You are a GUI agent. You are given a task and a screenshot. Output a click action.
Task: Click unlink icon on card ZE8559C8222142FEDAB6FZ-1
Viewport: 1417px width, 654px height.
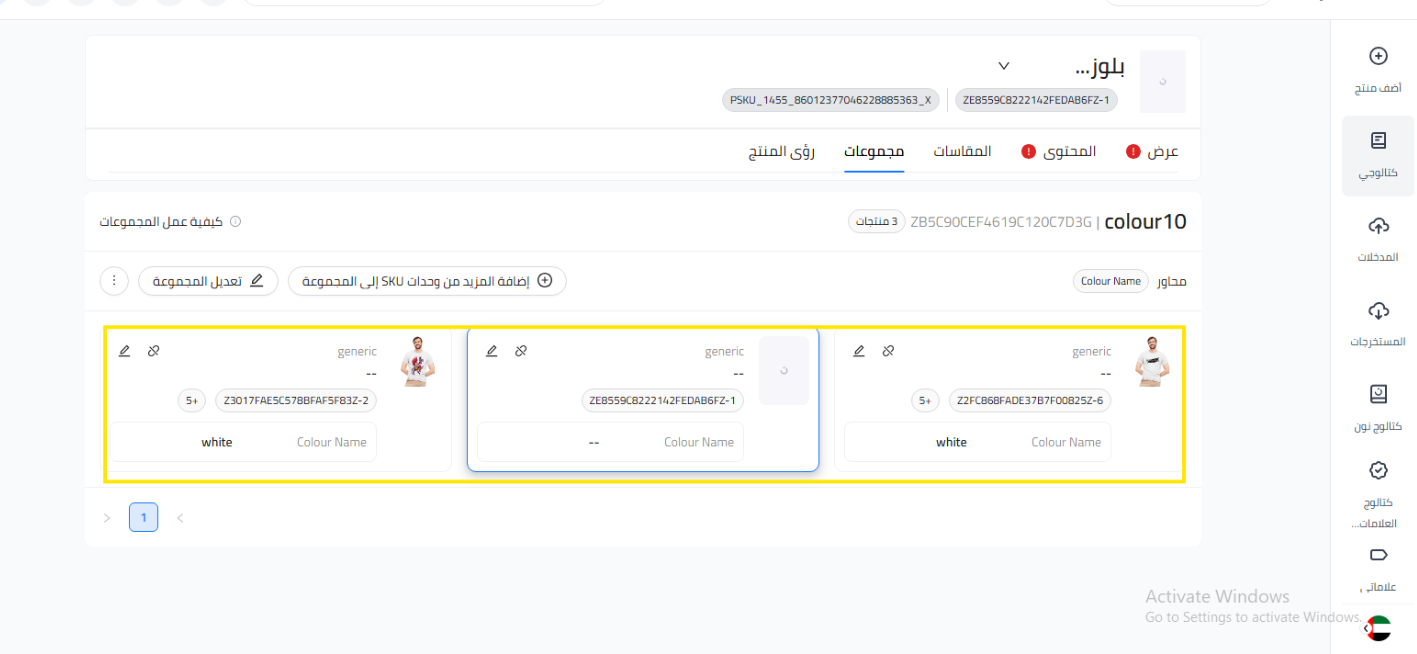(x=521, y=351)
